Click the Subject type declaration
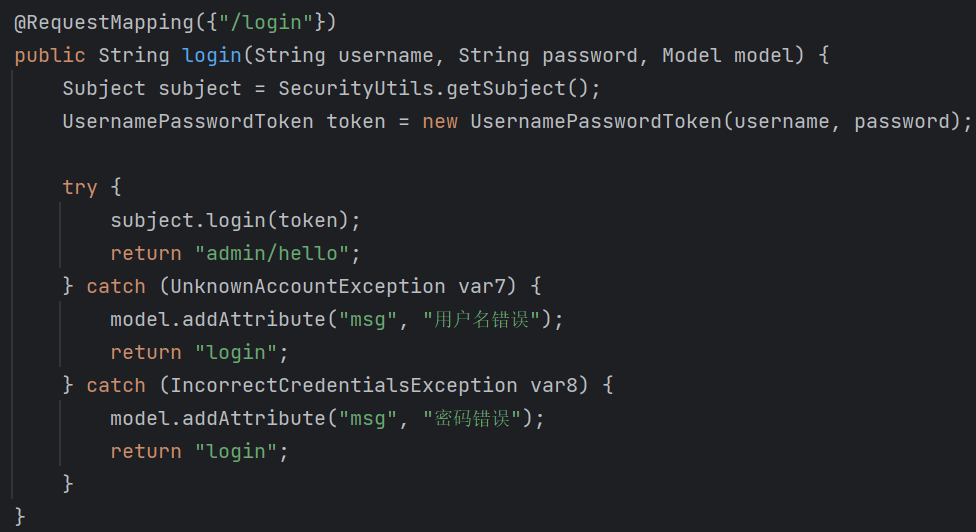 [x=104, y=88]
